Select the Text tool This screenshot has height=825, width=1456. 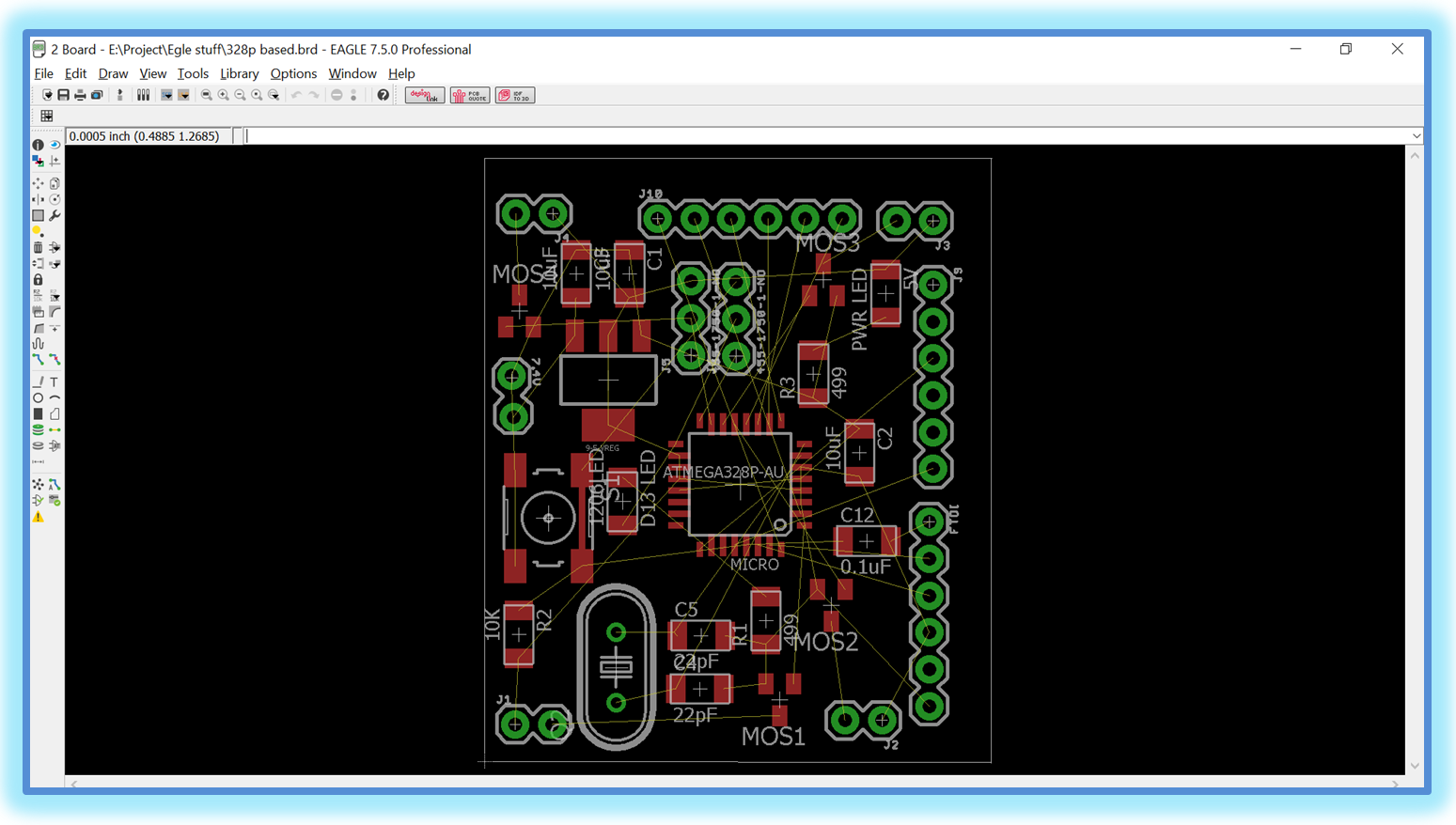coord(55,382)
